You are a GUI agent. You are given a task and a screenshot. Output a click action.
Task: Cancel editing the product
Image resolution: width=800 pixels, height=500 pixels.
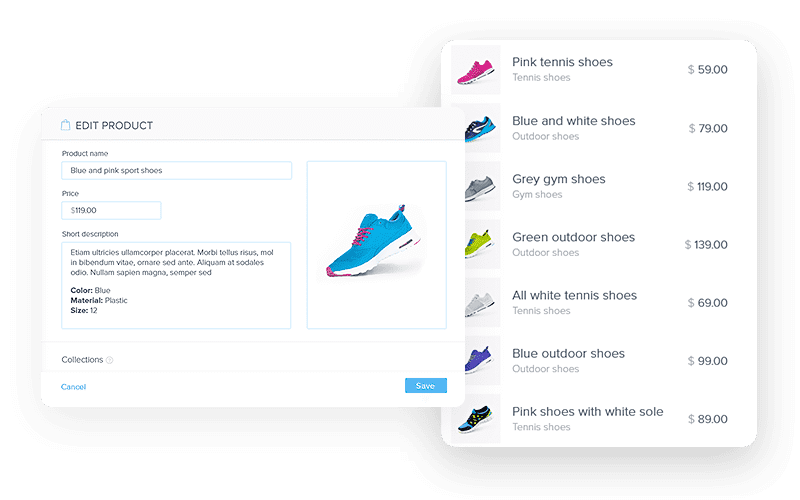click(73, 387)
